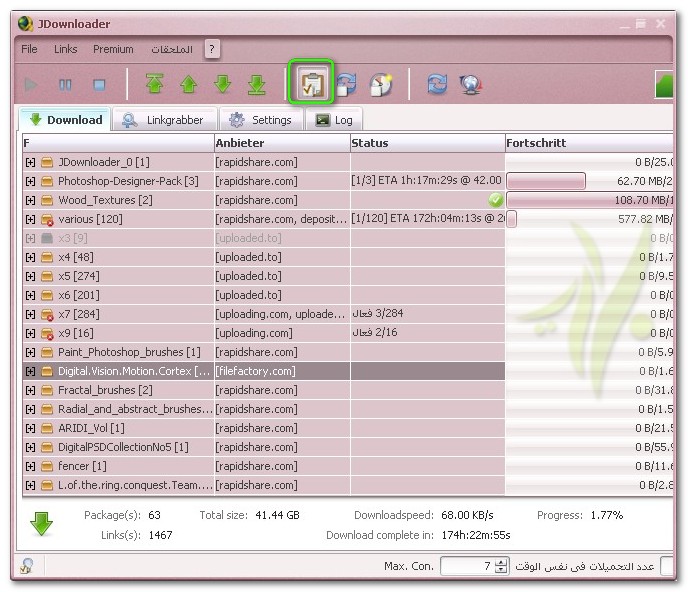Click the 41.44 GB total size value
688x592 pixels.
click(277, 515)
